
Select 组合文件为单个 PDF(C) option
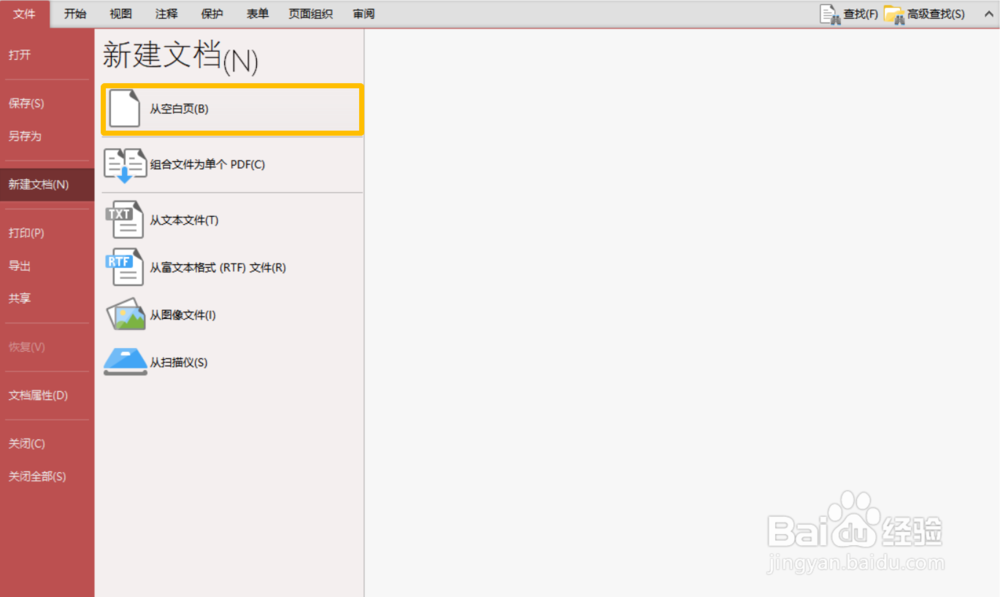[x=232, y=165]
